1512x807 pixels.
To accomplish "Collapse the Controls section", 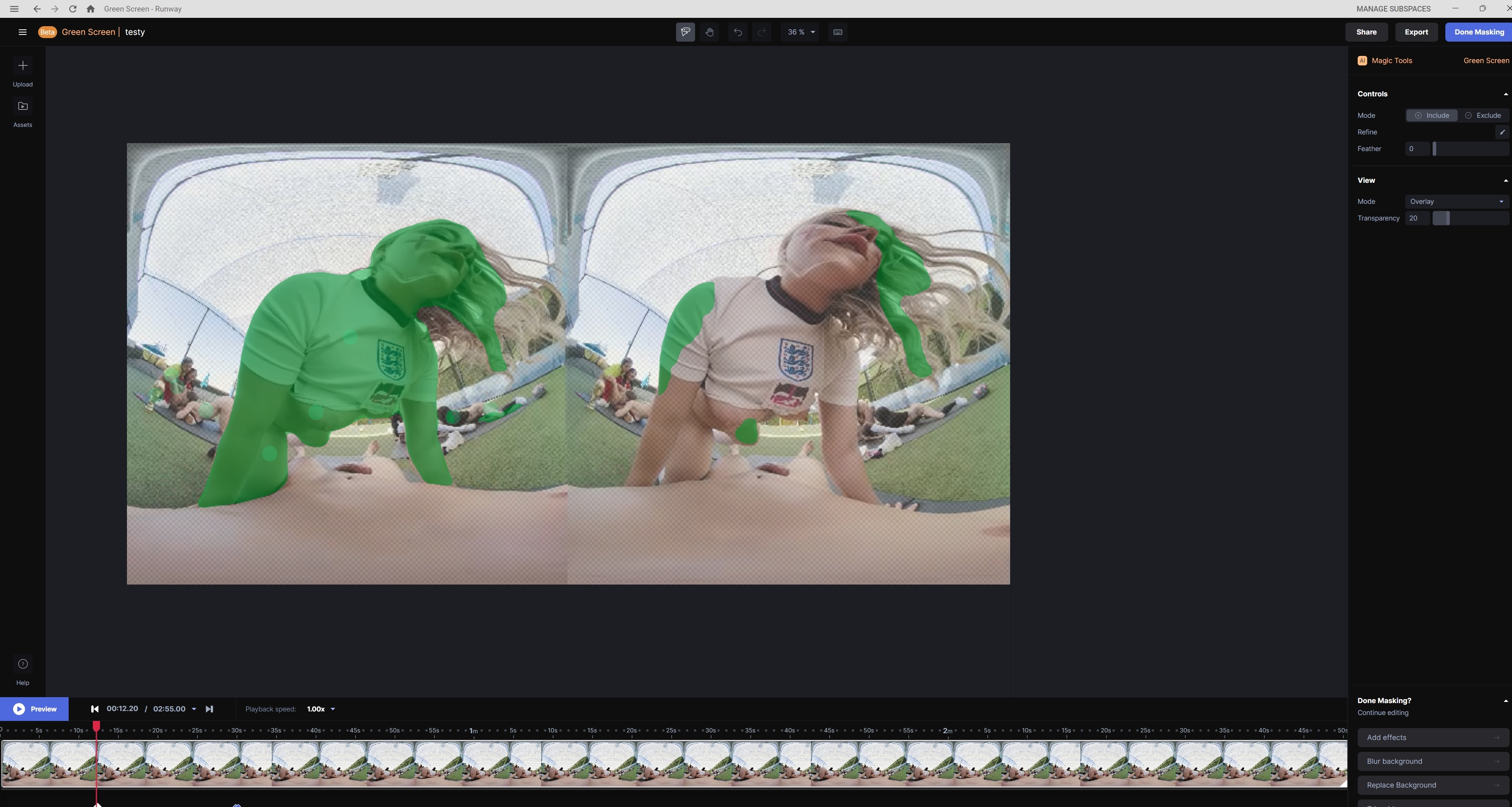I will coord(1506,94).
